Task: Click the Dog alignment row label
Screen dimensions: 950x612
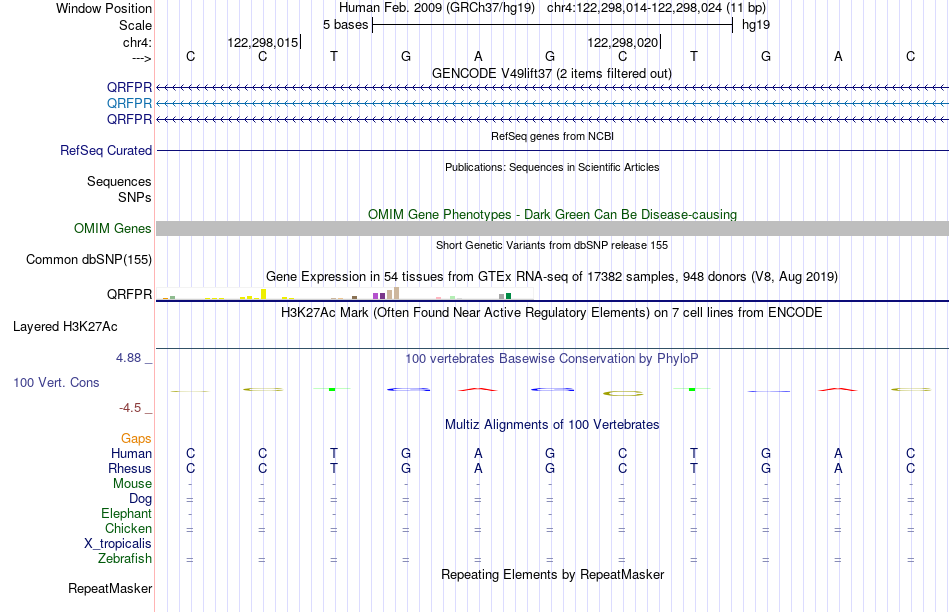Action: (140, 499)
